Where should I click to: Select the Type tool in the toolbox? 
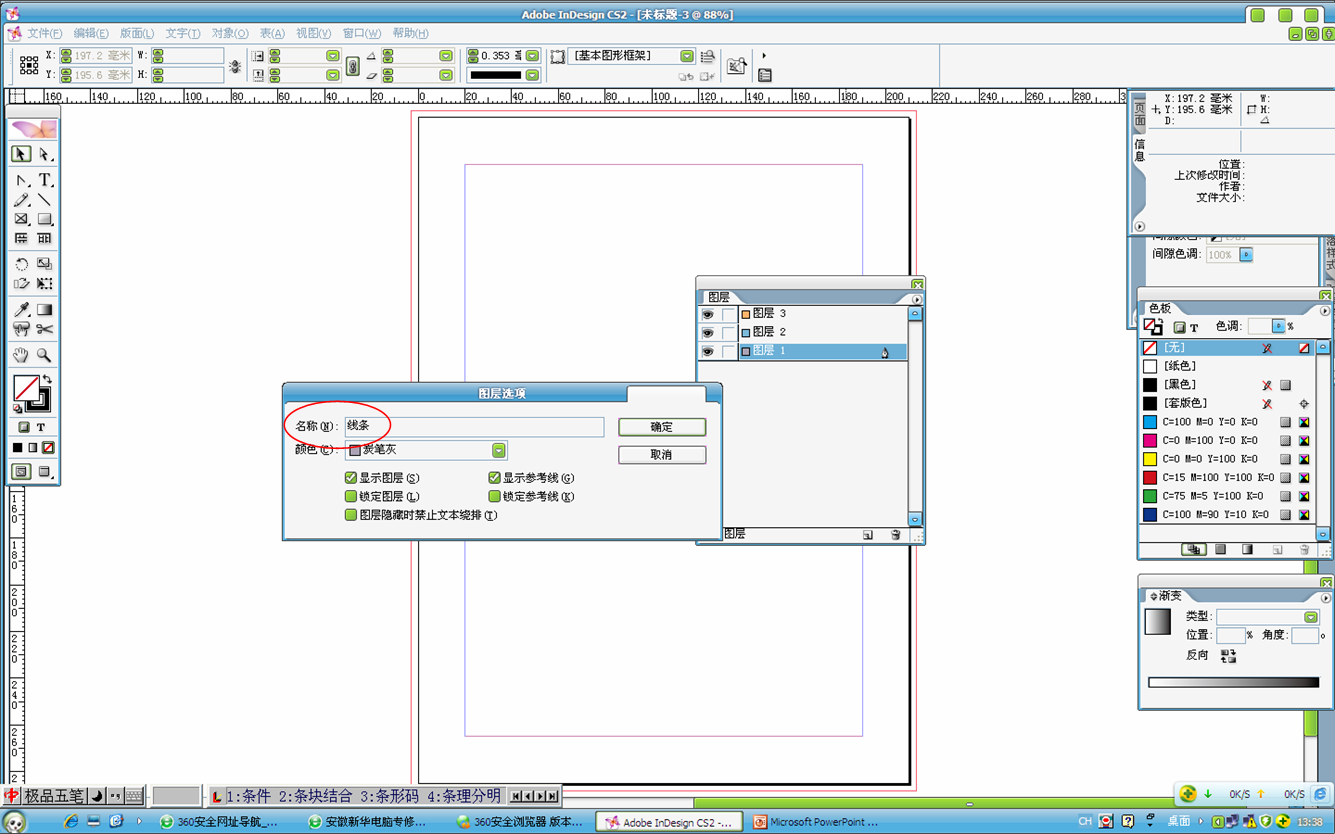45,180
